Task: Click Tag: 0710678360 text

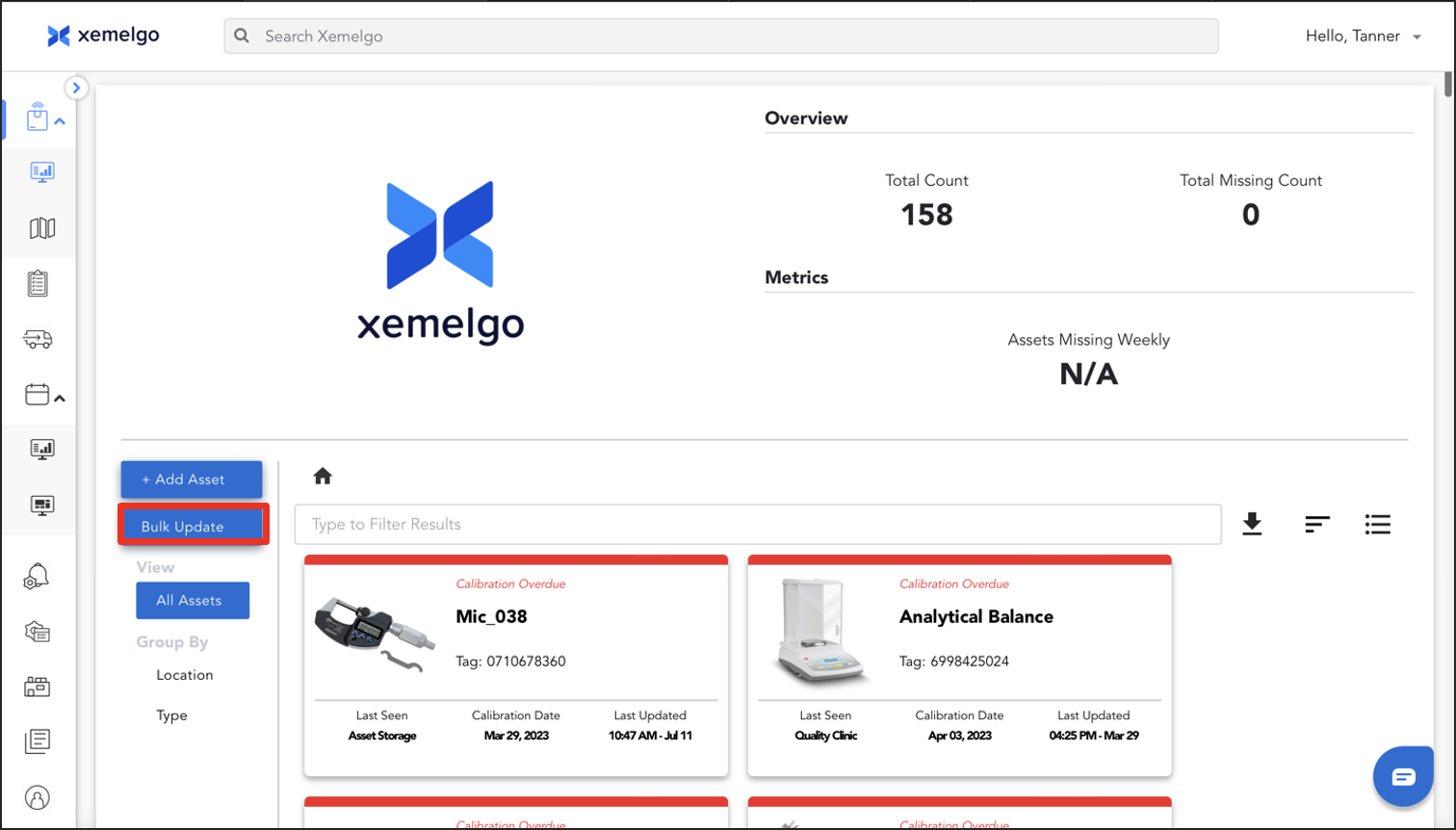Action: coord(510,661)
